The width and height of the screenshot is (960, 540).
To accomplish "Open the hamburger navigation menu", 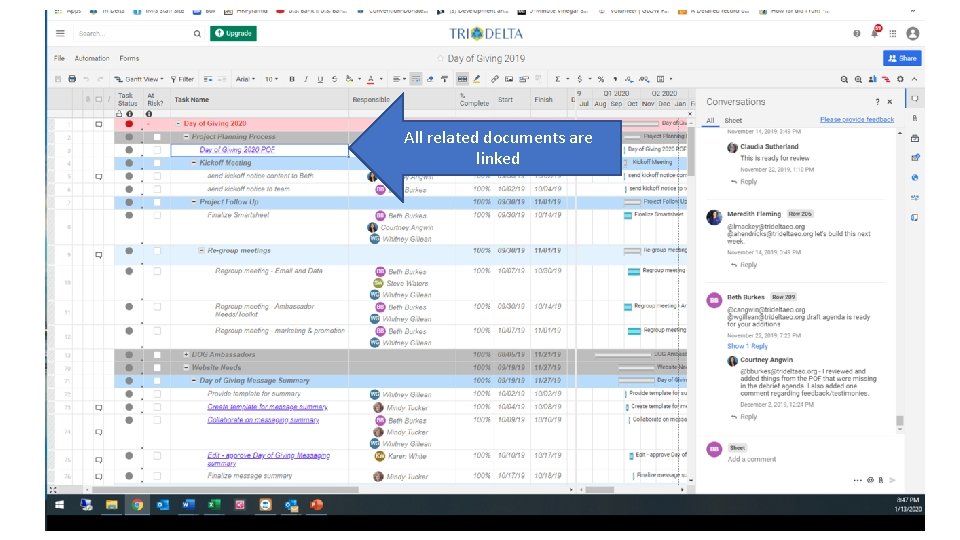I will click(60, 33).
